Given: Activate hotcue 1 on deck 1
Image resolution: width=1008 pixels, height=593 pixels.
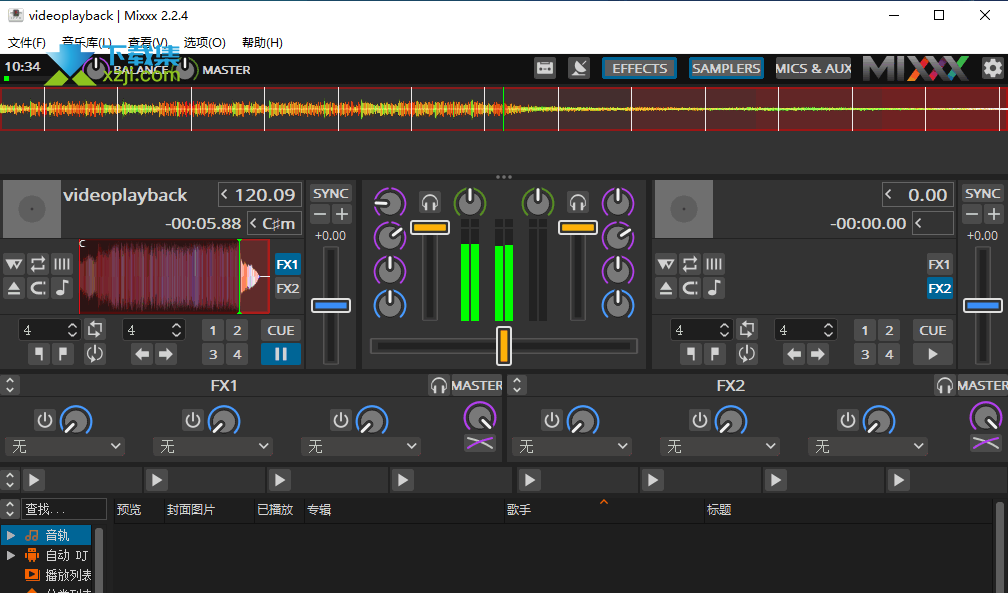Looking at the screenshot, I should point(213,331).
